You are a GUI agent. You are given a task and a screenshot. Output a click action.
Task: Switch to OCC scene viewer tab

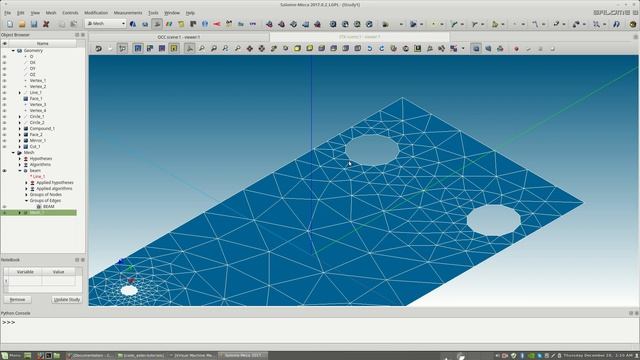[179, 37]
